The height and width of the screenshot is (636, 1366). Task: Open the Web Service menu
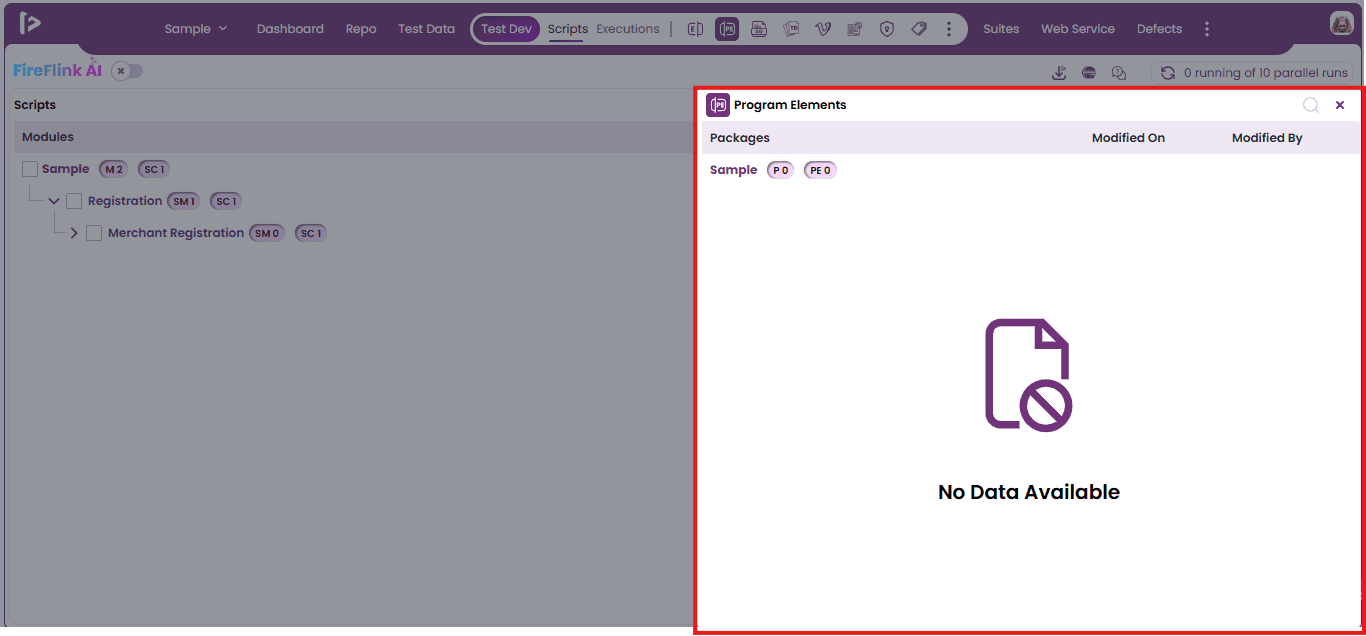tap(1078, 29)
